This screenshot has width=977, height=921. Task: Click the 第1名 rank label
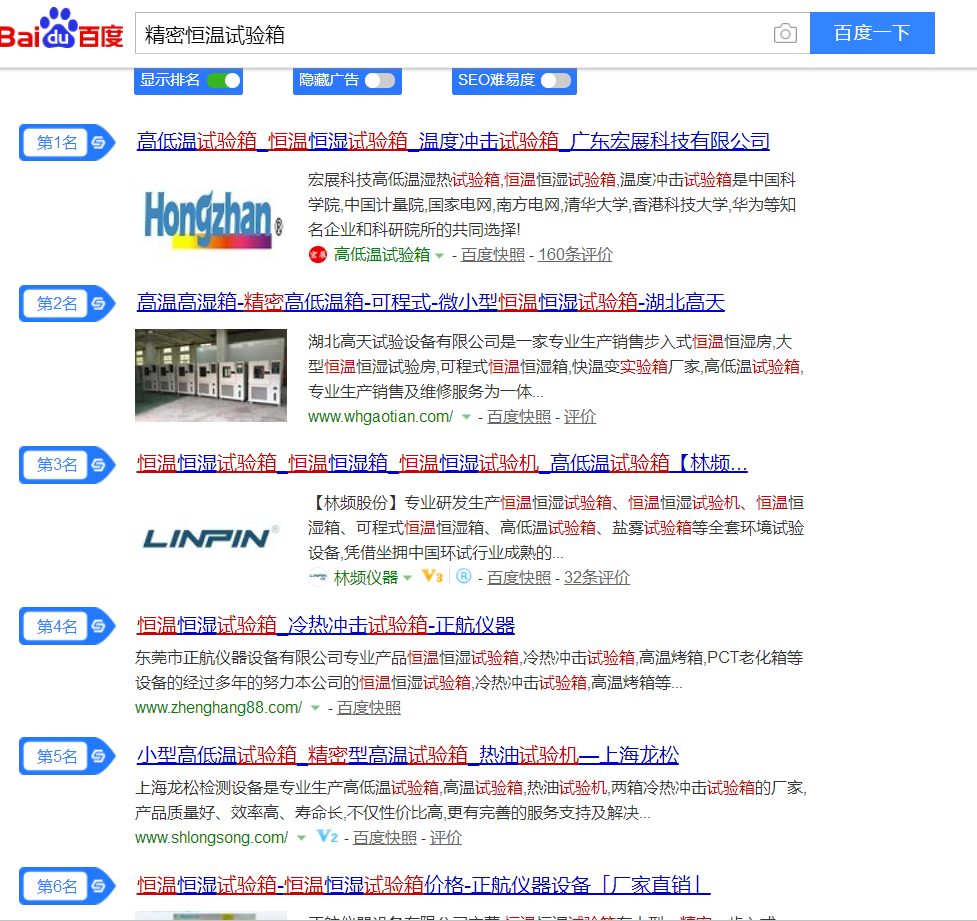click(57, 143)
